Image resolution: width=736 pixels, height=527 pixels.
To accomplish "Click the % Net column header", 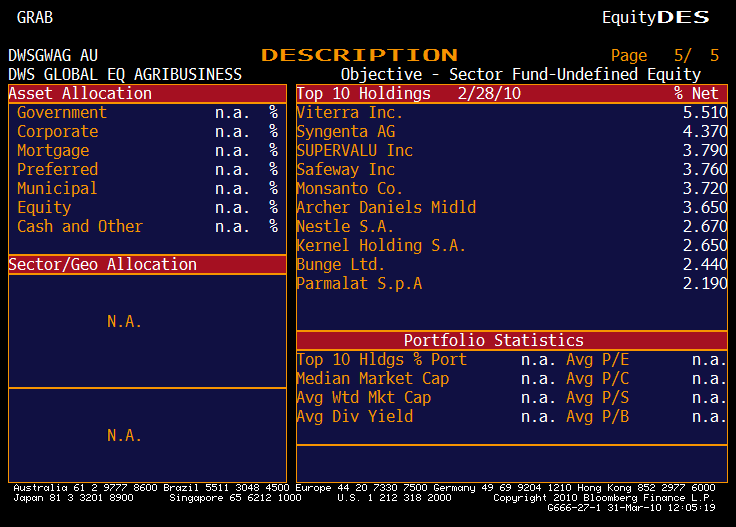I will [696, 93].
